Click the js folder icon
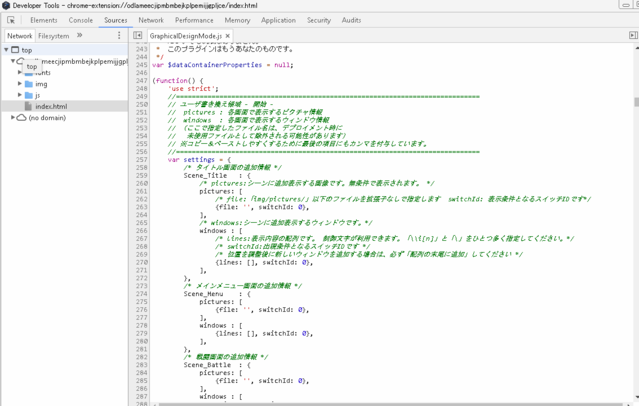This screenshot has height=406, width=639. click(x=29, y=95)
